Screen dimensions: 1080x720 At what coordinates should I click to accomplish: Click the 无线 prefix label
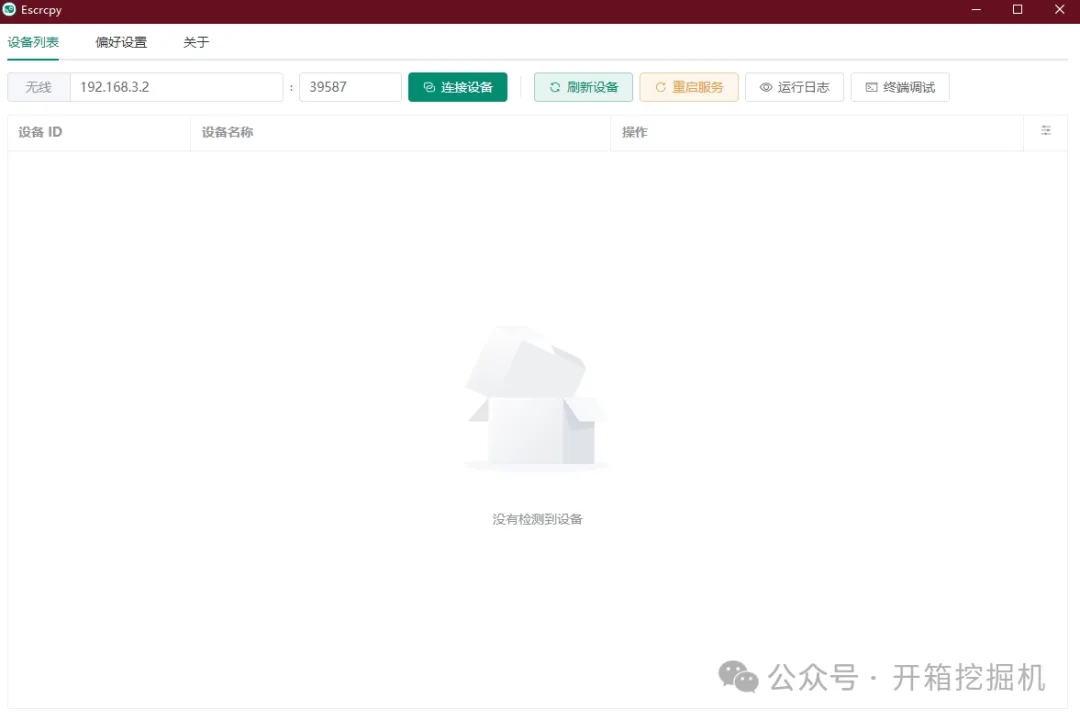(x=39, y=87)
